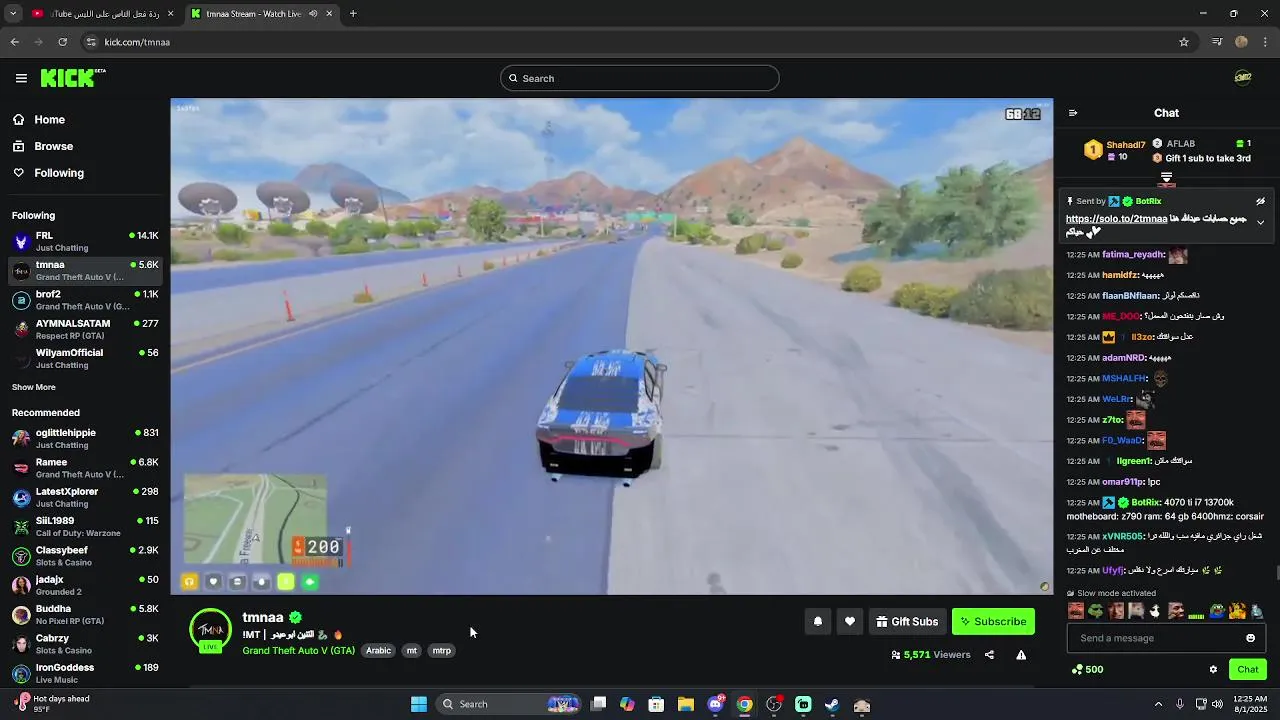
Task: Report stream via warning triangle icon
Action: (1021, 655)
